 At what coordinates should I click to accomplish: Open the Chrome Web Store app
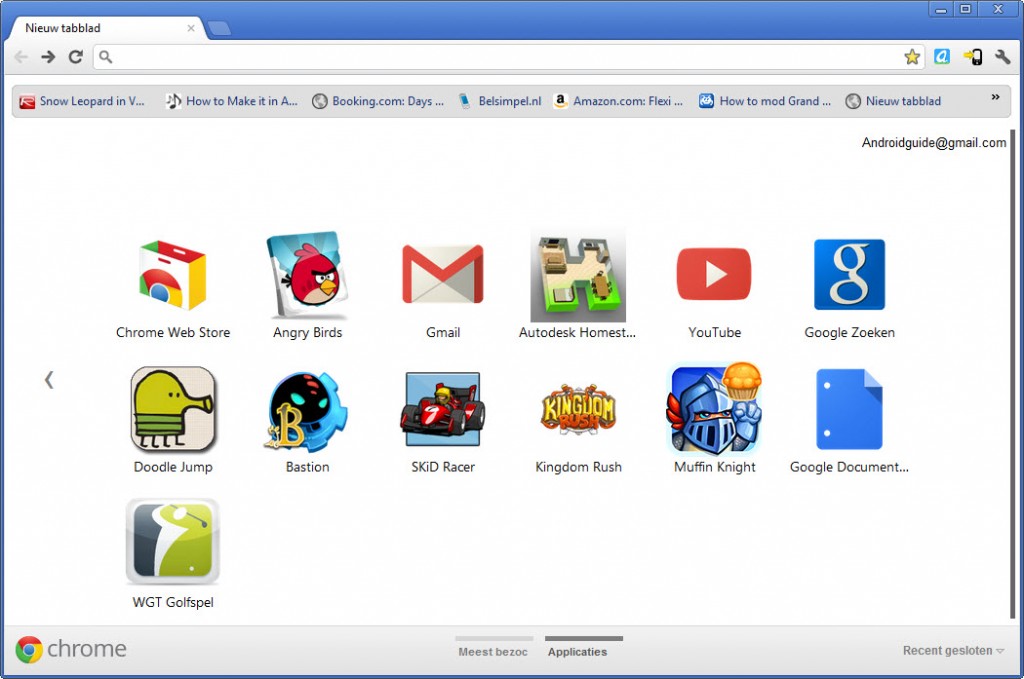[172, 276]
